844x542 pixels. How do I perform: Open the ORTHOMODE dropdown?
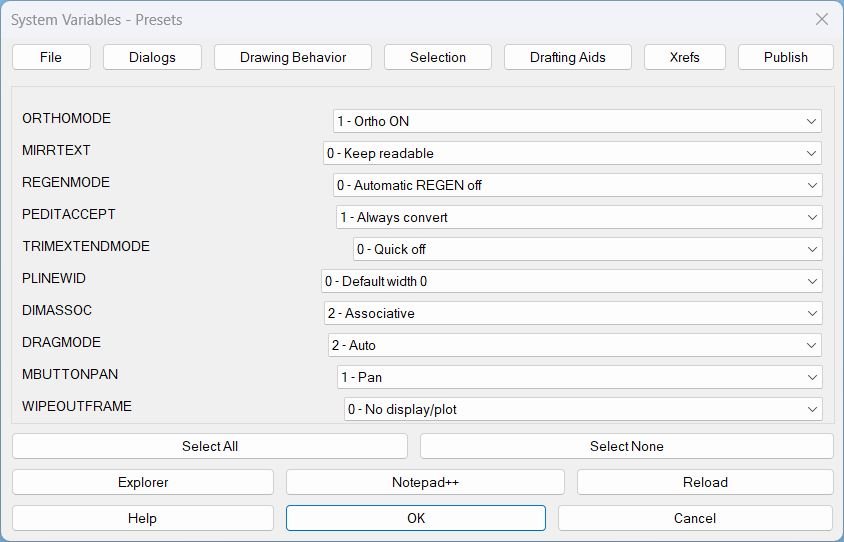tap(577, 121)
